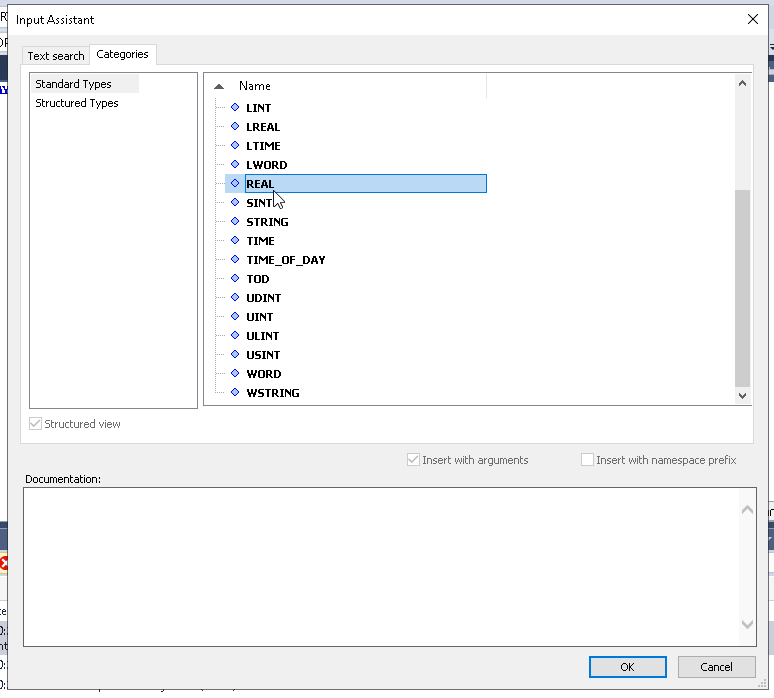Click the type list scrollbar thumb
774x698 pixels.
pos(742,288)
